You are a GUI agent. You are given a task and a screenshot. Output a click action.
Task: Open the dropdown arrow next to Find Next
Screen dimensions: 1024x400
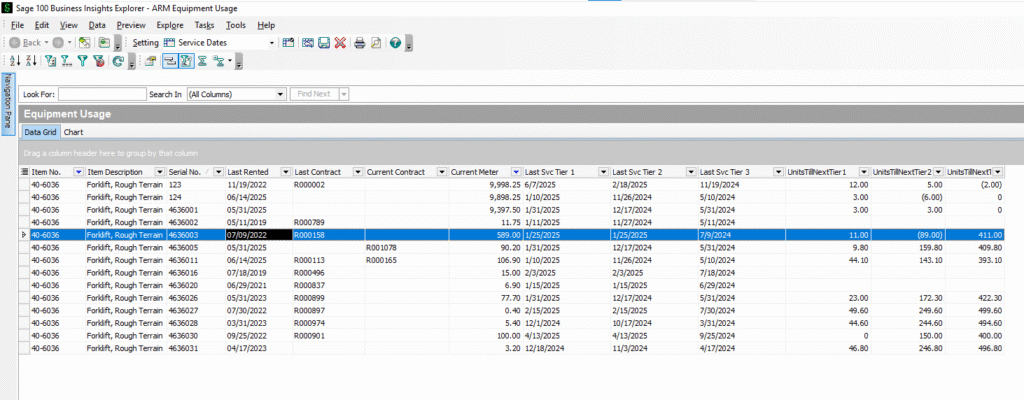344,94
